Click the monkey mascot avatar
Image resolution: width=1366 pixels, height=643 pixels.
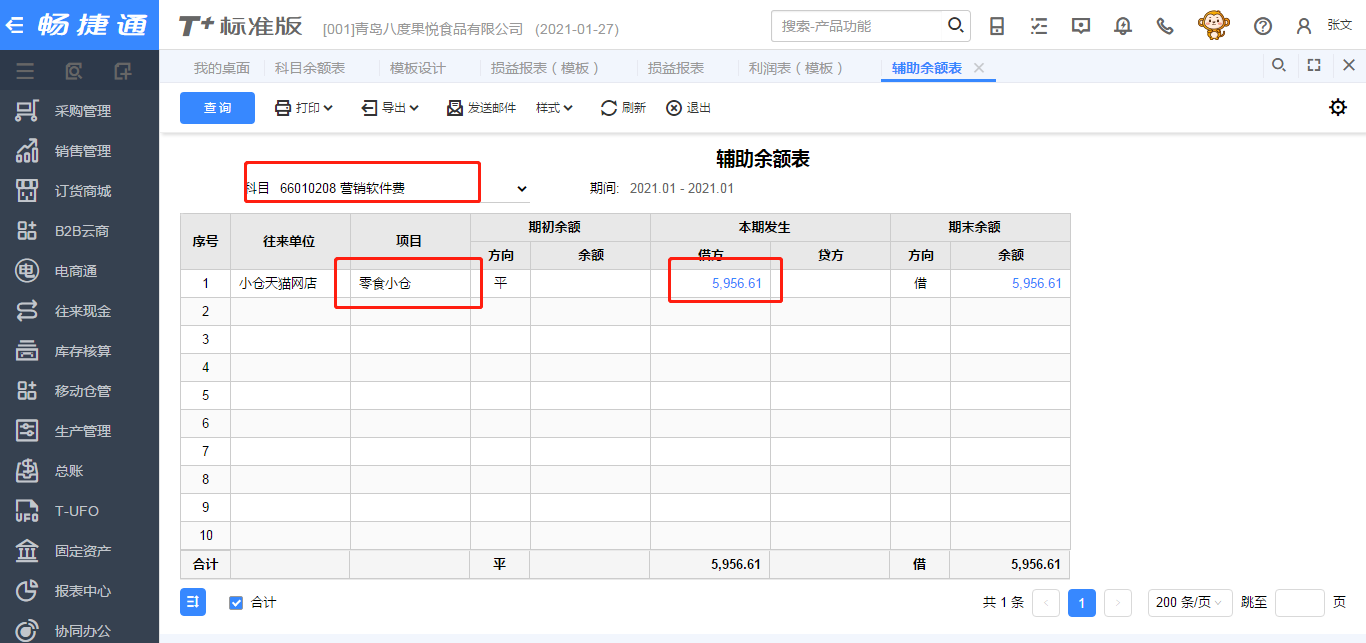[1214, 25]
